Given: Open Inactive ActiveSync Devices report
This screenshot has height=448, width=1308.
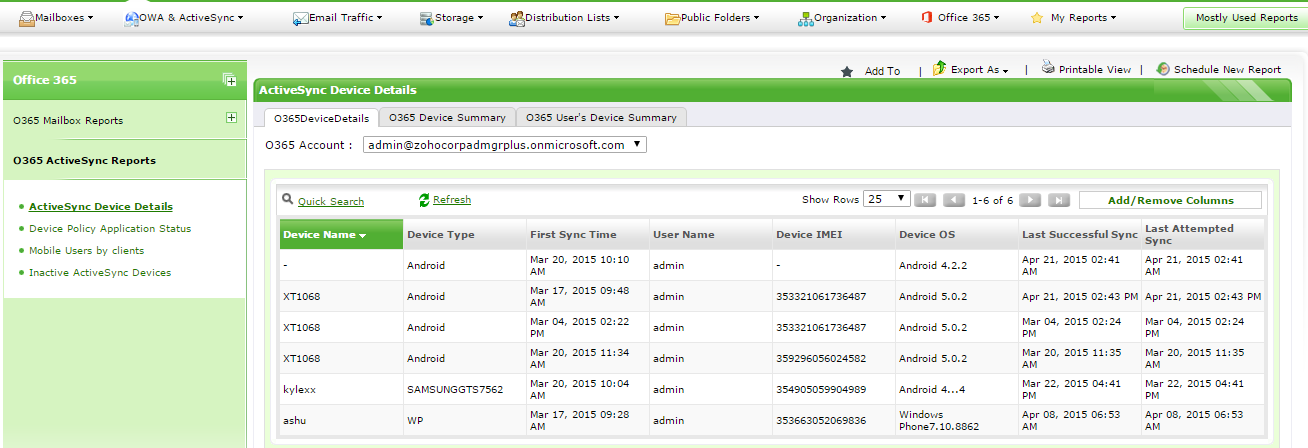Looking at the screenshot, I should 100,273.
